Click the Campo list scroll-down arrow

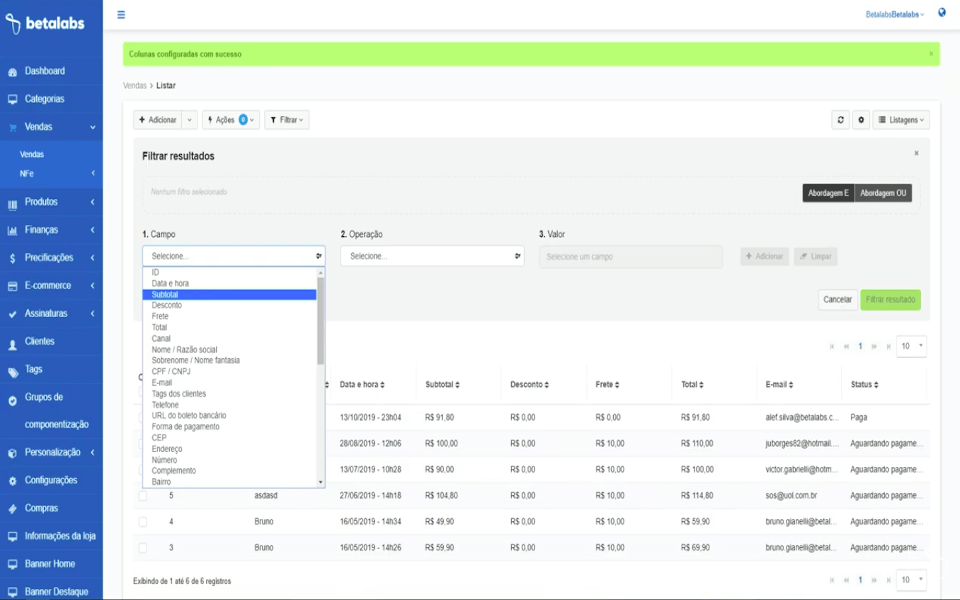pyautogui.click(x=320, y=482)
